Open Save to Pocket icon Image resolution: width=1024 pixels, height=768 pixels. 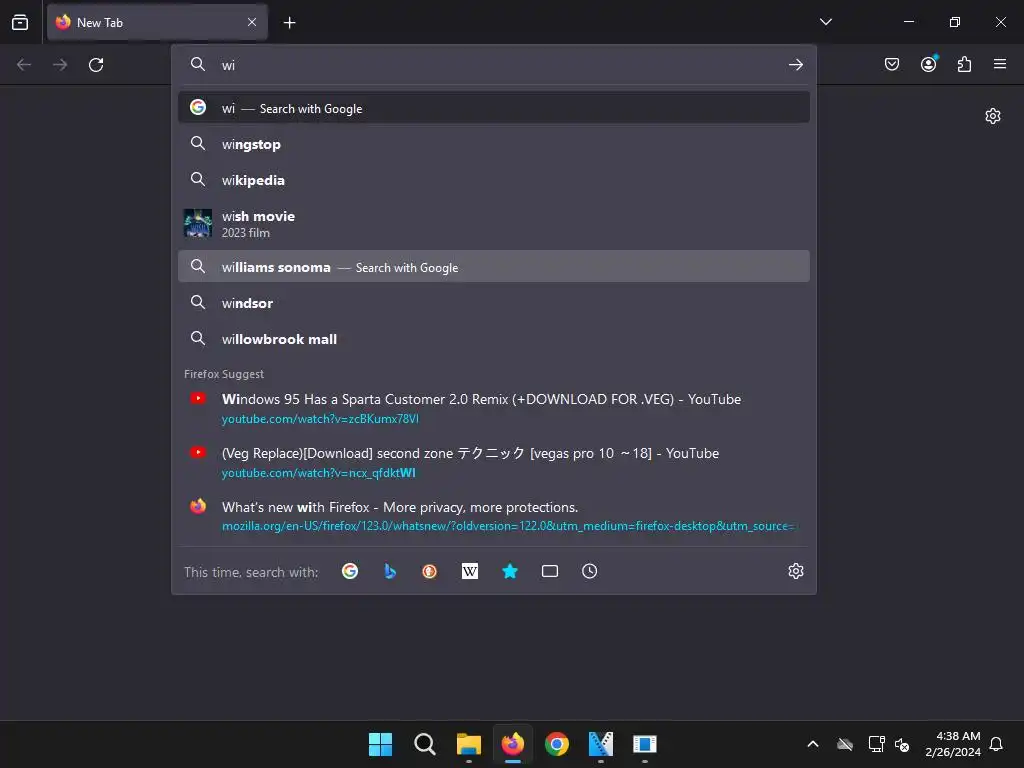(x=891, y=64)
